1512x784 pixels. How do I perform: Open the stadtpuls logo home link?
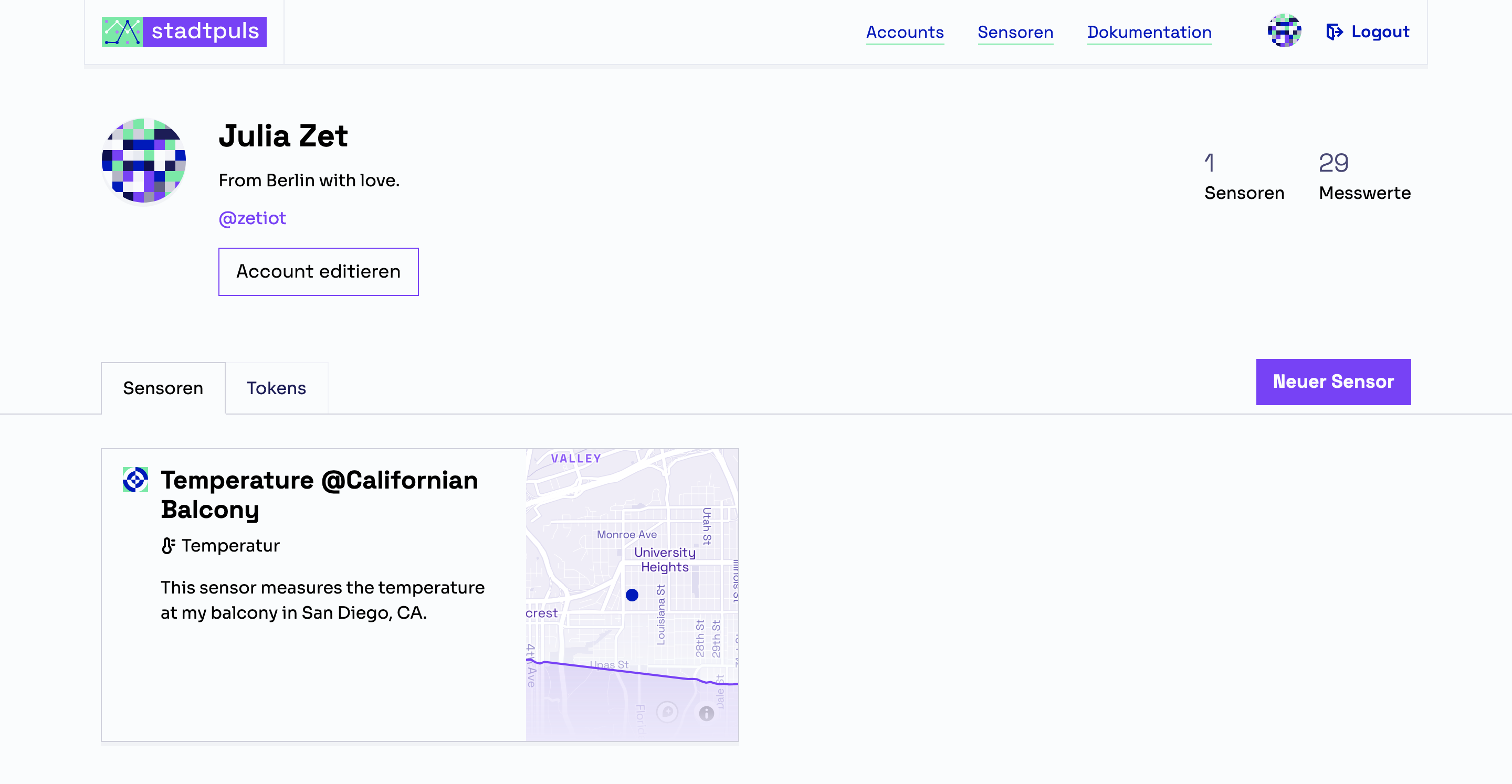184,31
